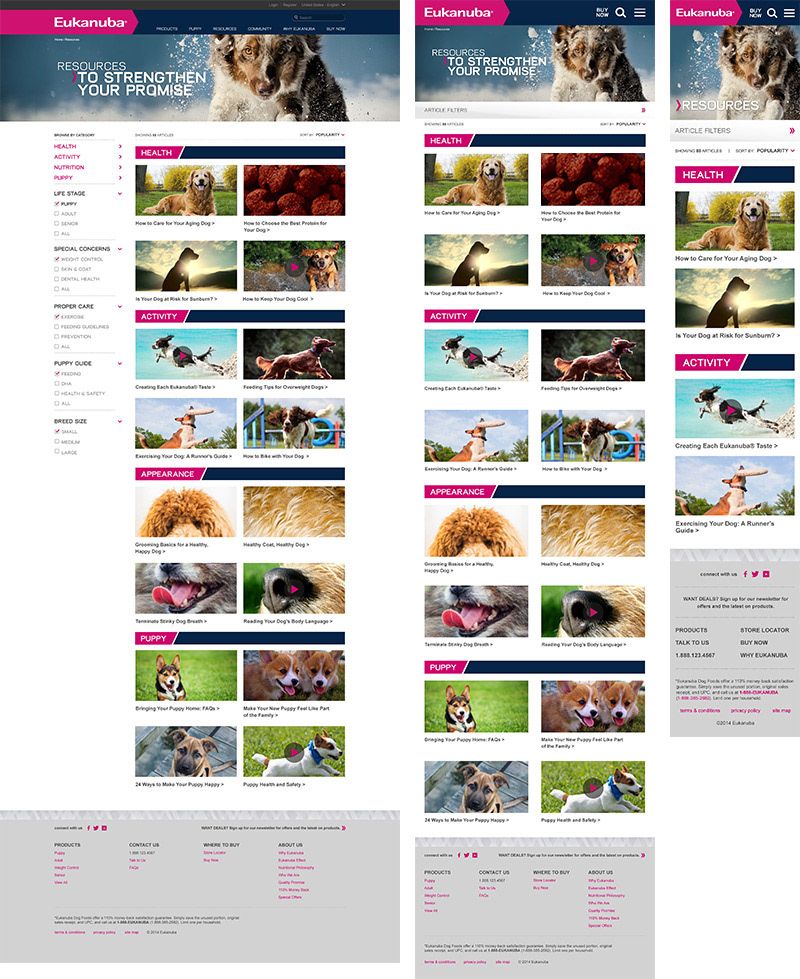Uncheck the Puppy life stage checkbox
The height and width of the screenshot is (979, 800).
tap(57, 204)
